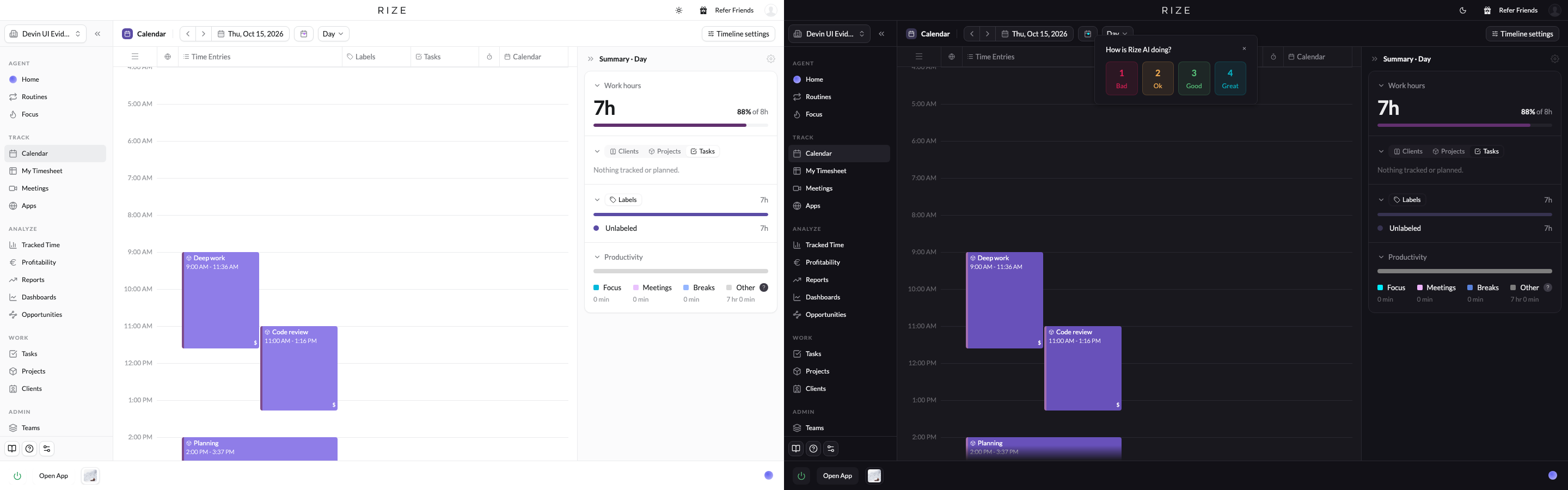Open the Day view dropdown in light window
Viewport: 1568px width, 490px height.
pos(333,34)
